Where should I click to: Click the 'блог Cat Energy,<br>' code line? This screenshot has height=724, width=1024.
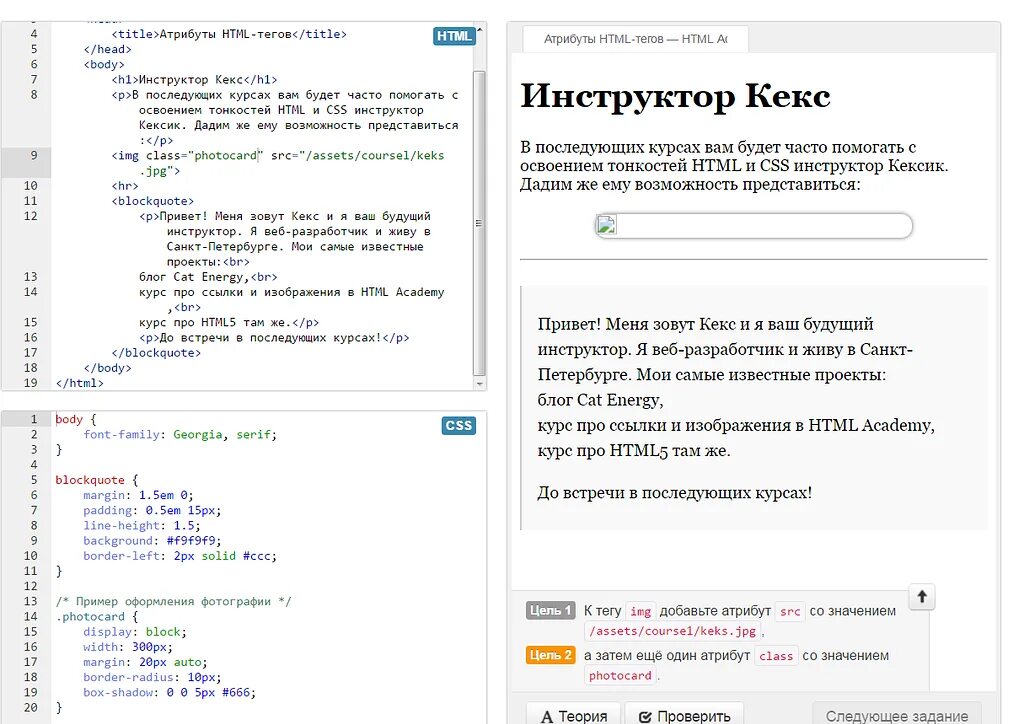click(208, 277)
